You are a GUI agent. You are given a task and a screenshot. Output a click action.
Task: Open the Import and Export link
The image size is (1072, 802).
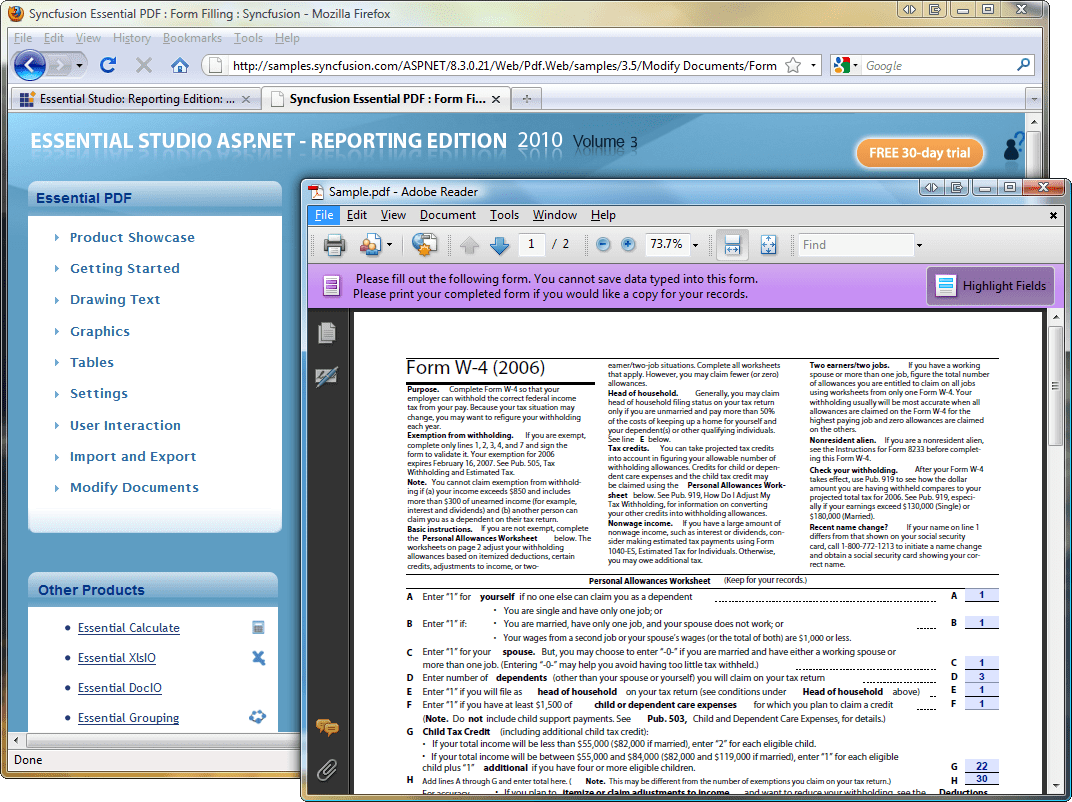(x=133, y=456)
